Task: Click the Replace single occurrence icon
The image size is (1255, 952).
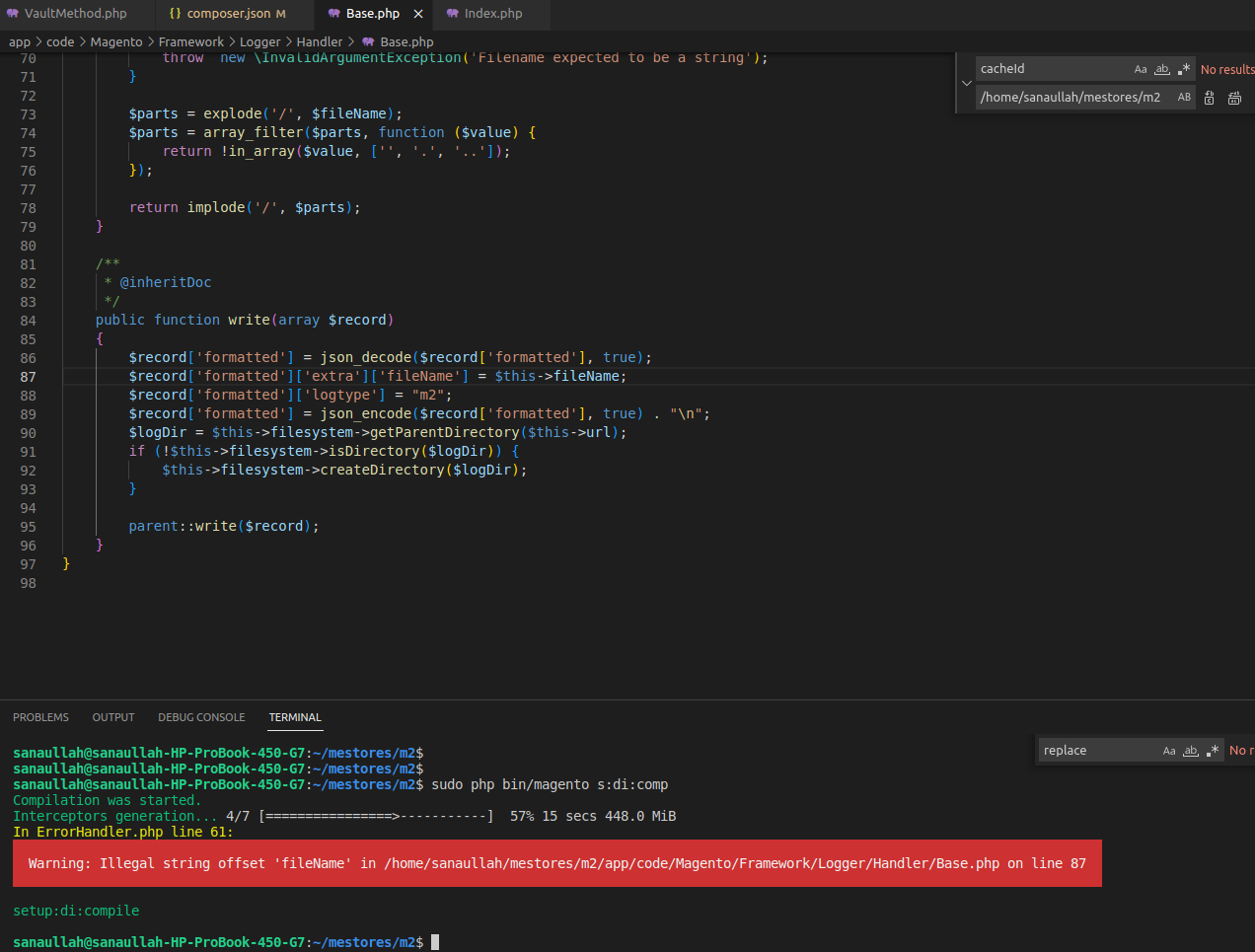Action: 1210,98
